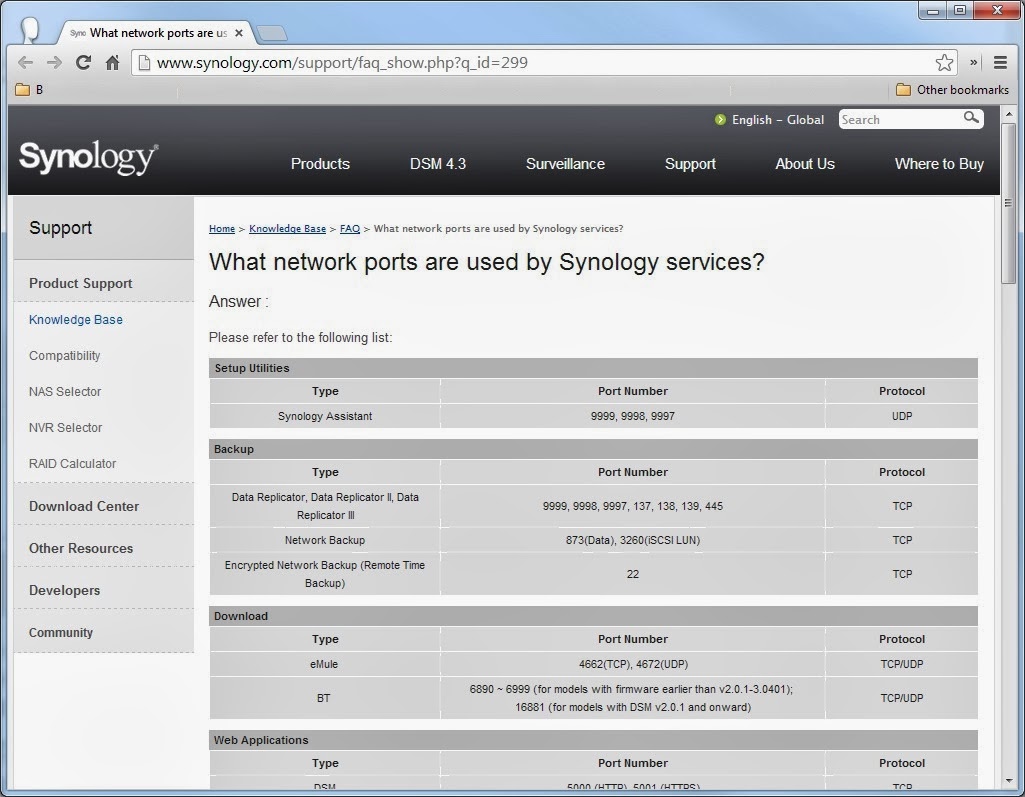Click the Encrypted Network Backup row label
The height and width of the screenshot is (797, 1025).
[x=325, y=574]
